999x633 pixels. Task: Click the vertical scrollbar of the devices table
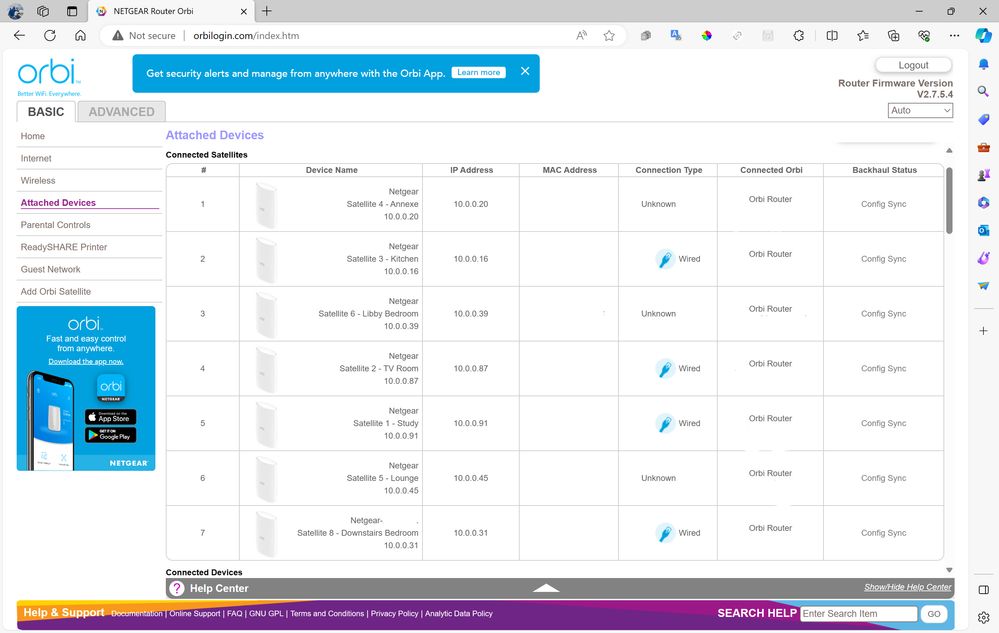click(948, 200)
